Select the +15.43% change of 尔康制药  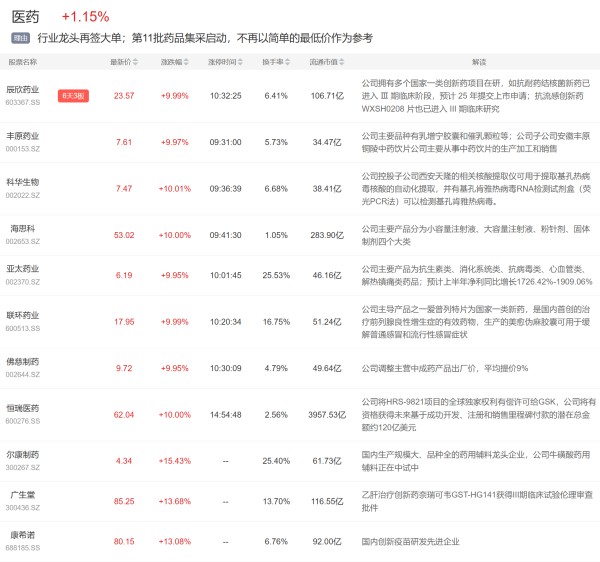tap(175, 461)
